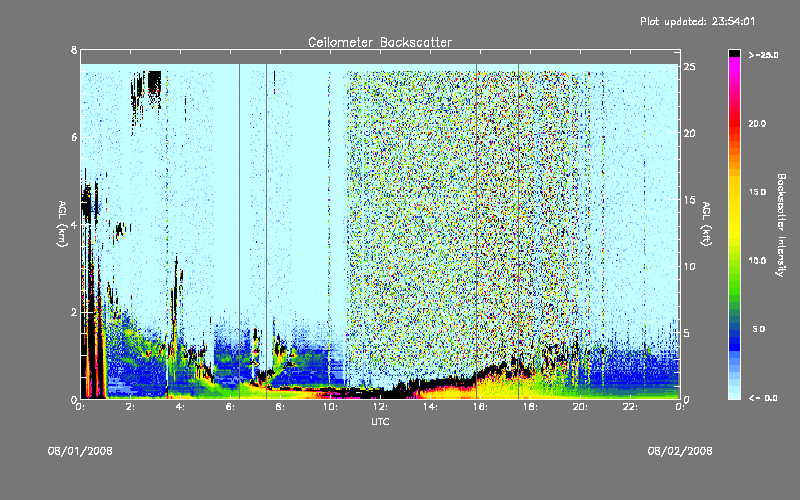The height and width of the screenshot is (500, 800).
Task: Click the left 'AGL (km)' axis label
Action: tap(62, 224)
